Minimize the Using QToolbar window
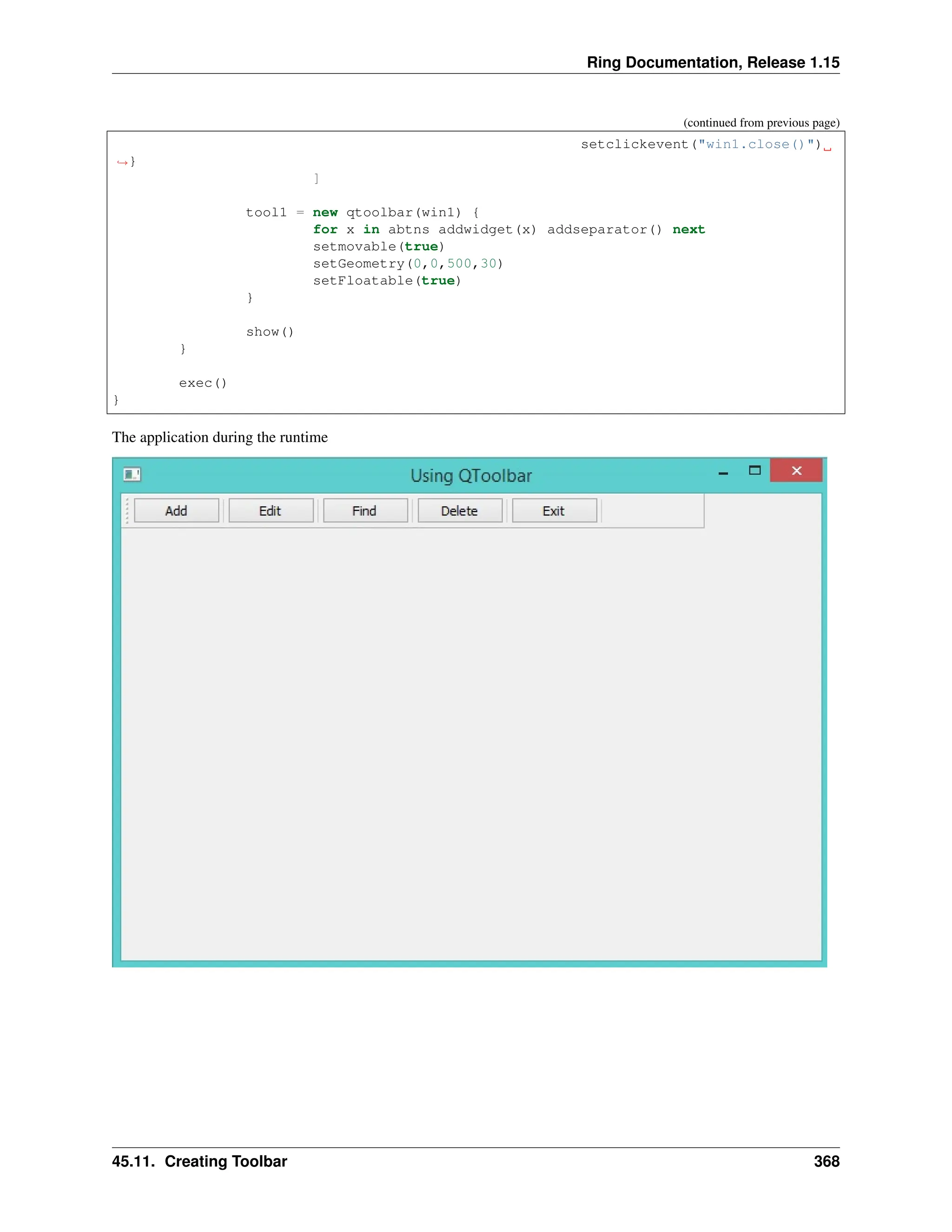This screenshot has width=952, height=1232. point(723,472)
